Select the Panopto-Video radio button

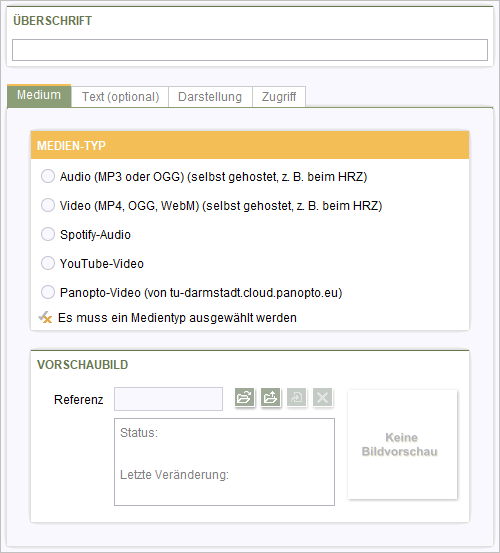[x=48, y=292]
